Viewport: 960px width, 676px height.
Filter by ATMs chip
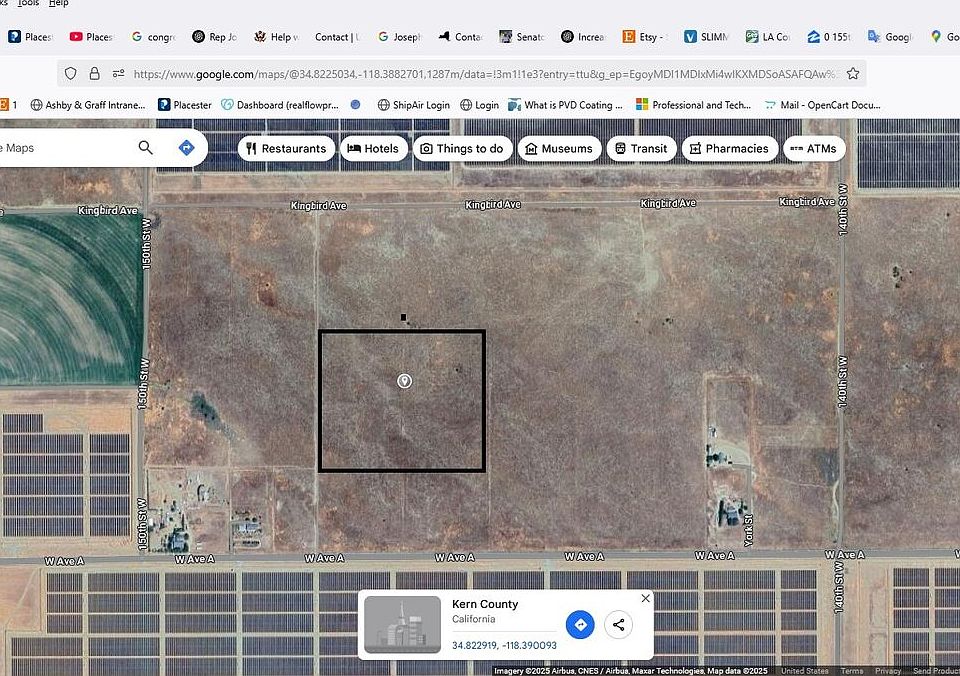[x=814, y=148]
